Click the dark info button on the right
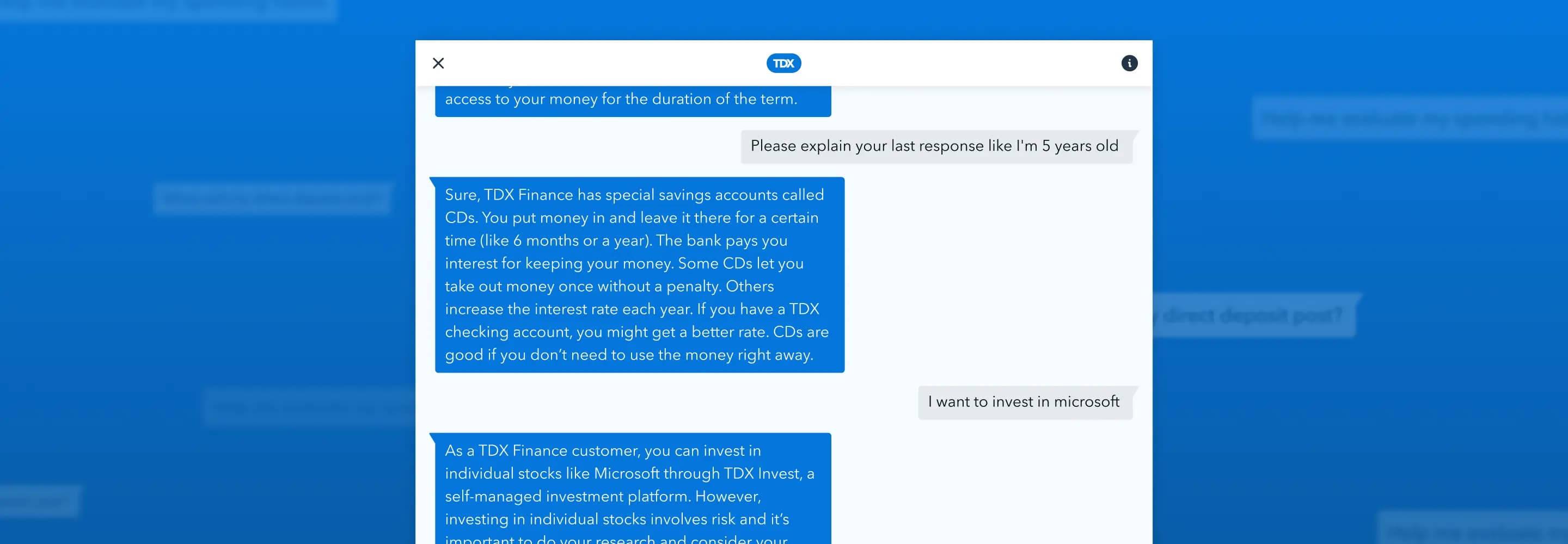This screenshot has height=544, width=1568. coord(1130,63)
